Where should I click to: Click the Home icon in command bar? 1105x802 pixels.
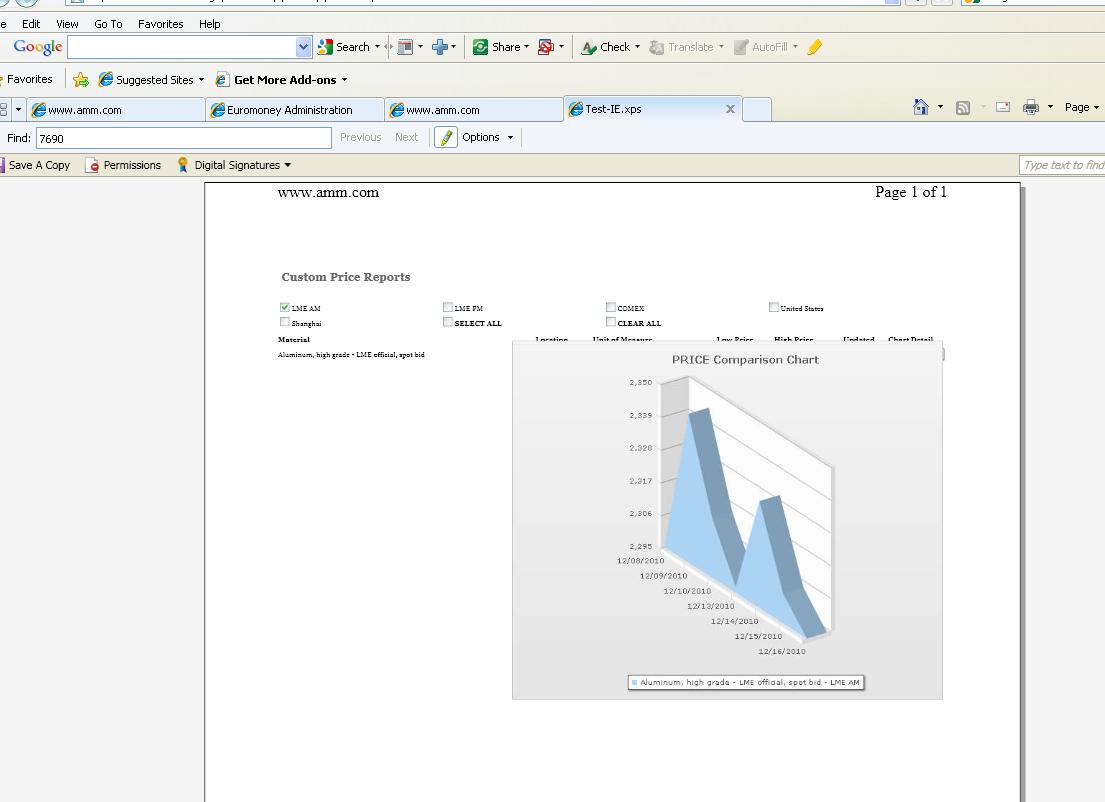coord(921,108)
